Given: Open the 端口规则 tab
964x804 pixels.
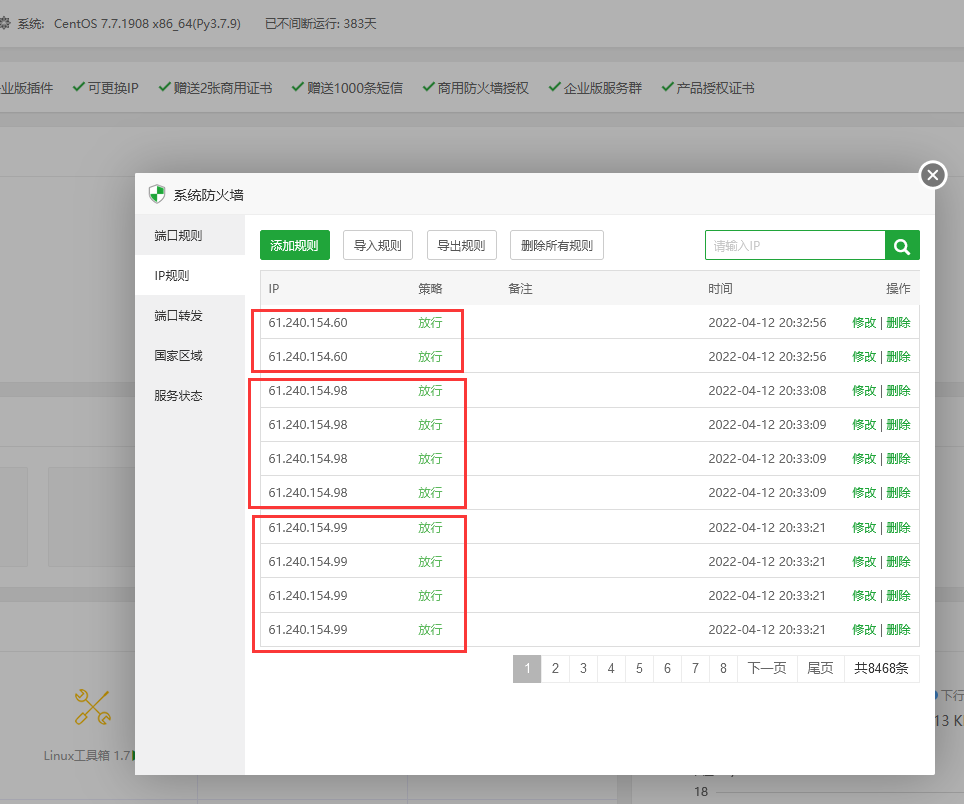Looking at the screenshot, I should click(190, 235).
